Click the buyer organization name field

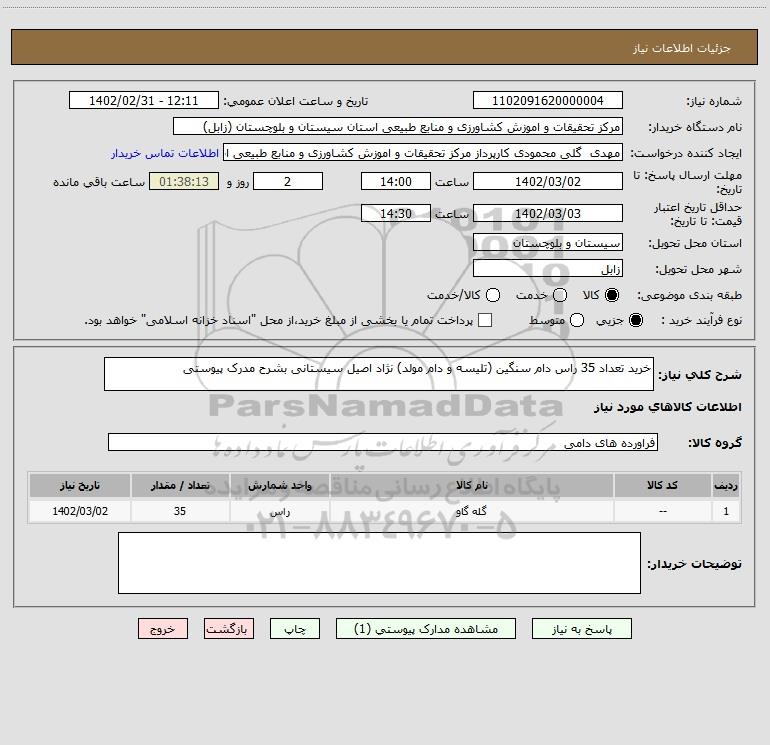tap(398, 126)
